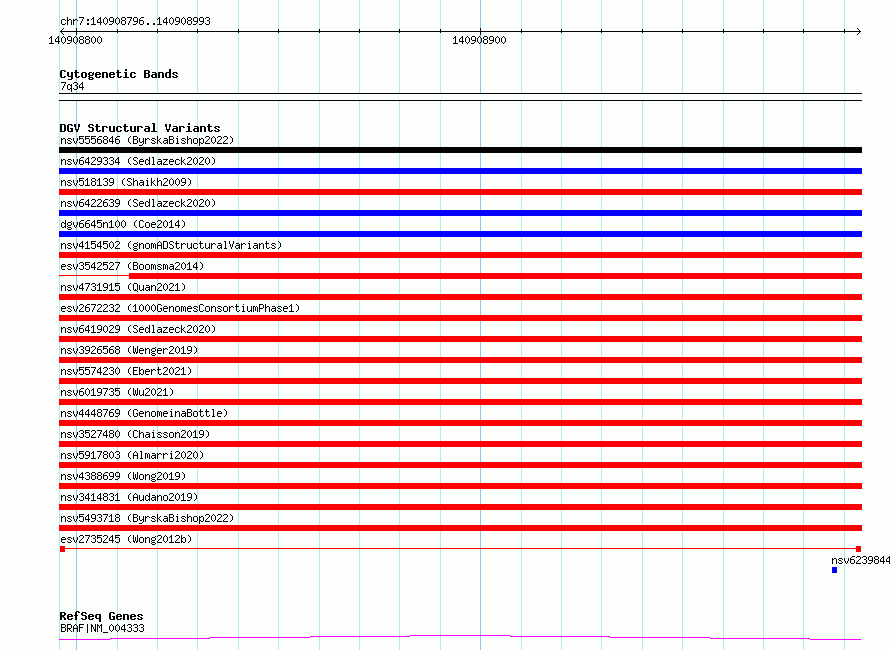Click the 140908900 ruler coordinate
Image resolution: width=890 pixels, height=650 pixels.
[x=479, y=40]
